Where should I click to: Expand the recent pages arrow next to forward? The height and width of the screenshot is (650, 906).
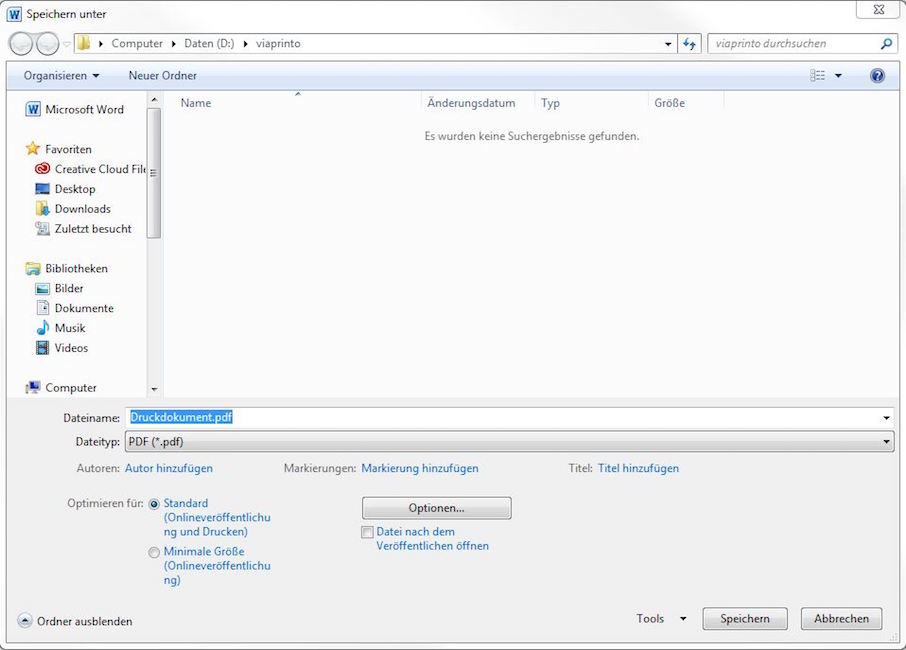pyautogui.click(x=66, y=44)
